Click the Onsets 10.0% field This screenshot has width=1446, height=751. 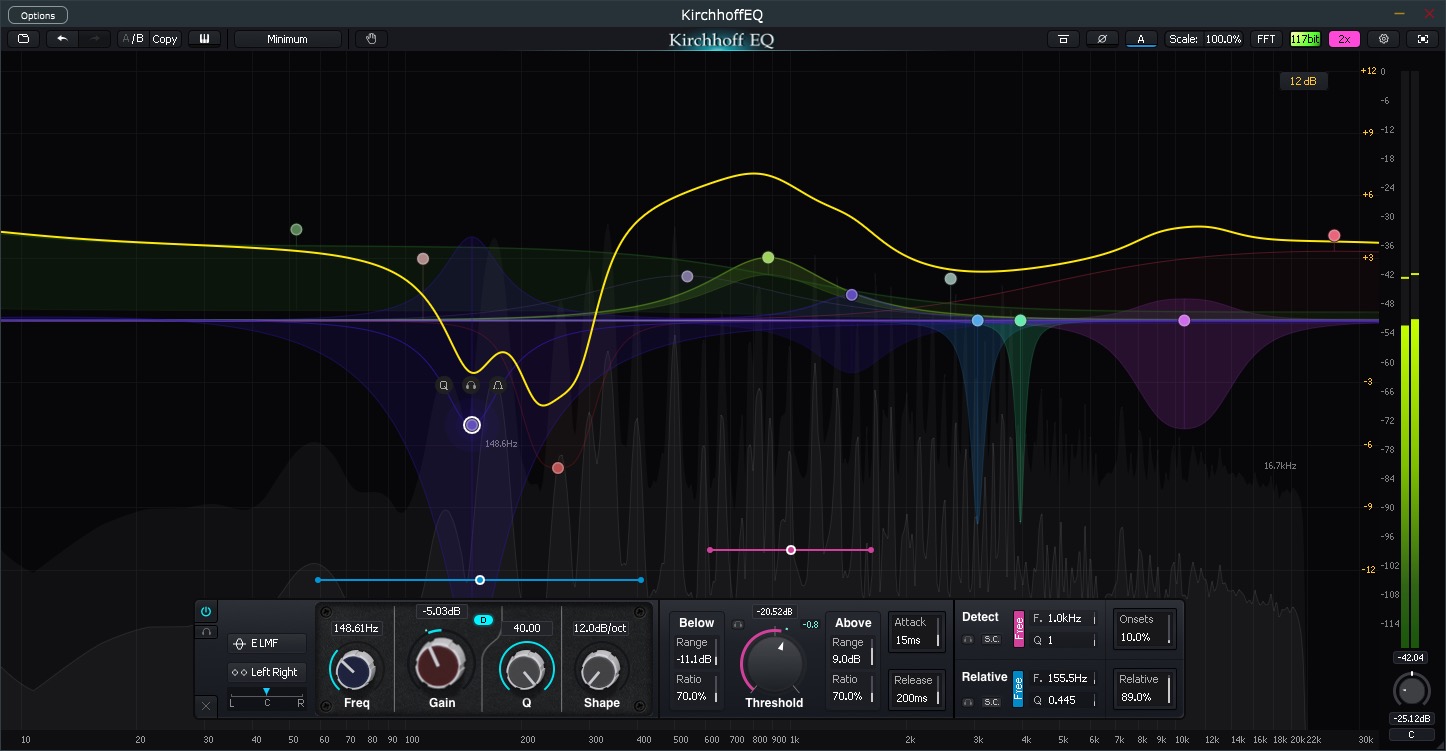[x=1144, y=629]
